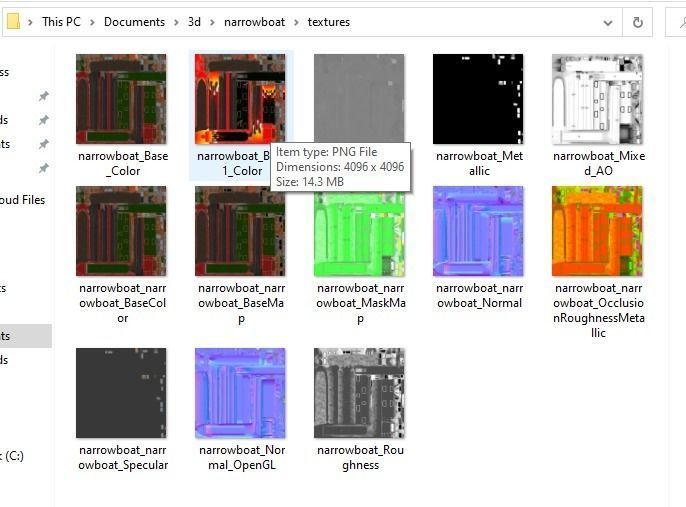Select the narrowboat_Roughness grayscale thumbnail
Image resolution: width=686 pixels, height=507 pixels.
click(x=359, y=393)
